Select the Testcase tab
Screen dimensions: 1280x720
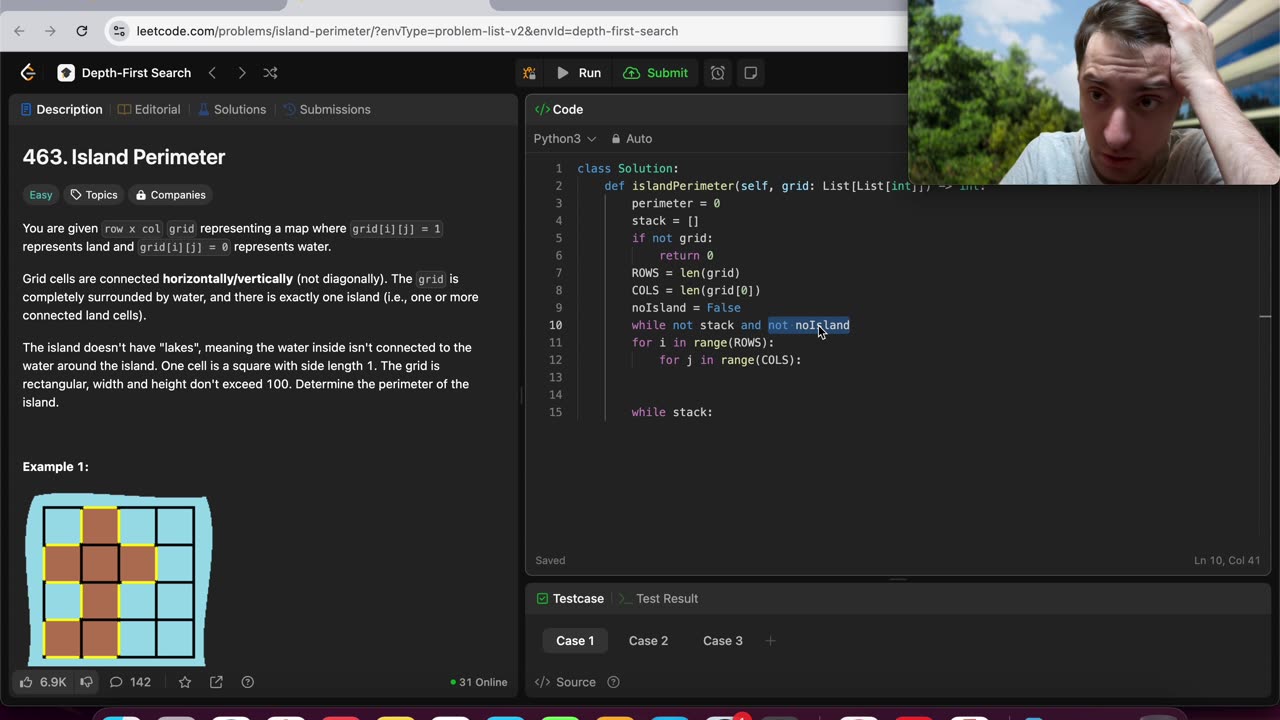(570, 598)
